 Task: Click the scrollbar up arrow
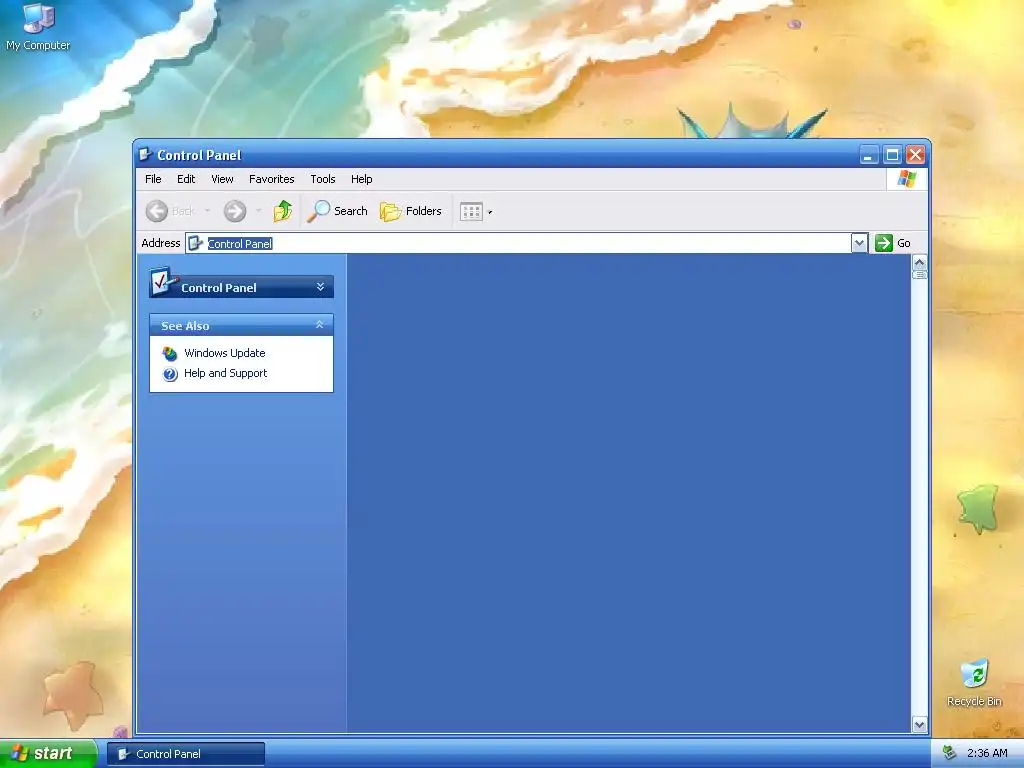click(x=920, y=263)
